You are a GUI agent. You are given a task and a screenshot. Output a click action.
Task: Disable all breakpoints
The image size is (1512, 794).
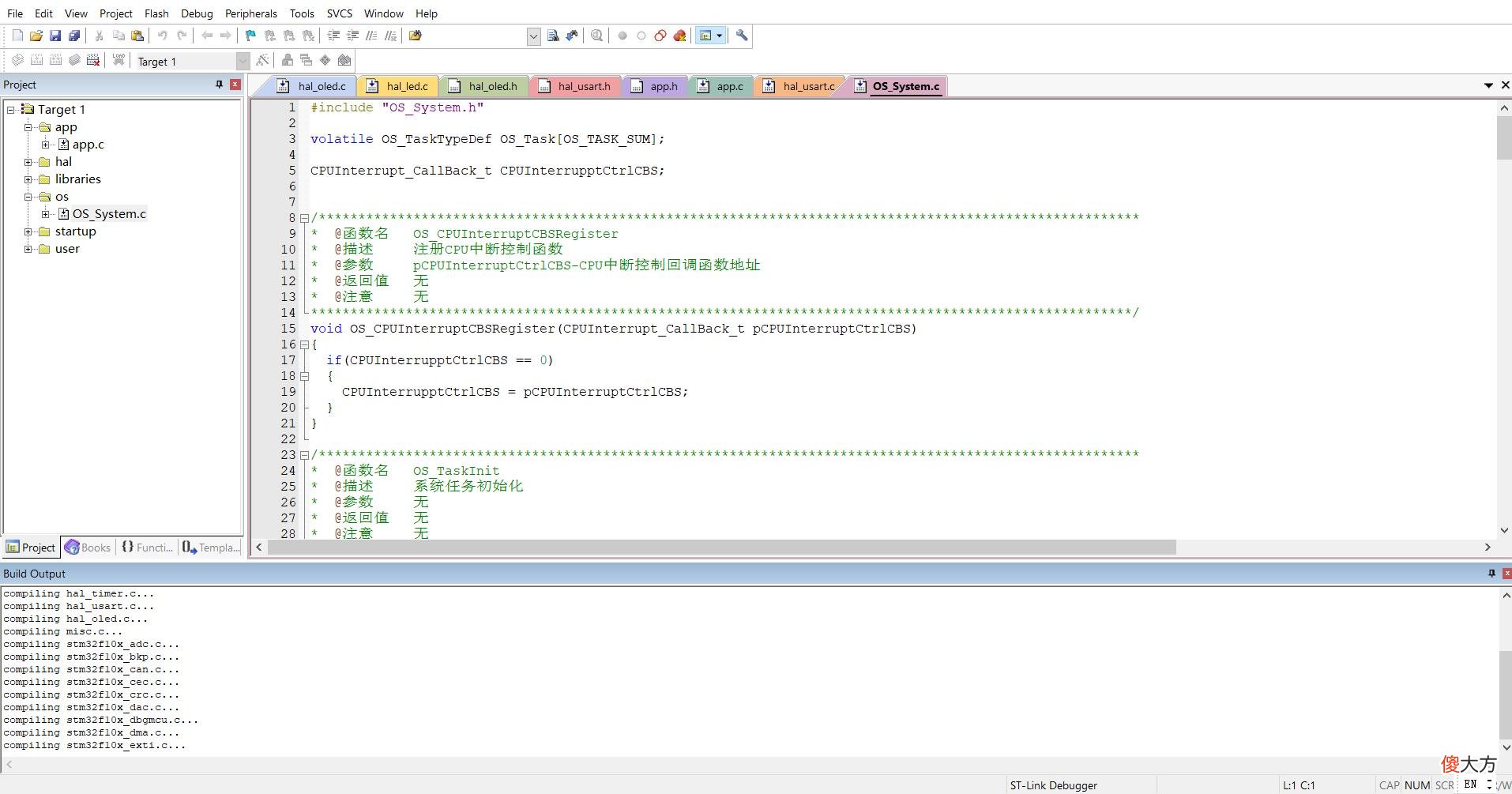coord(660,36)
